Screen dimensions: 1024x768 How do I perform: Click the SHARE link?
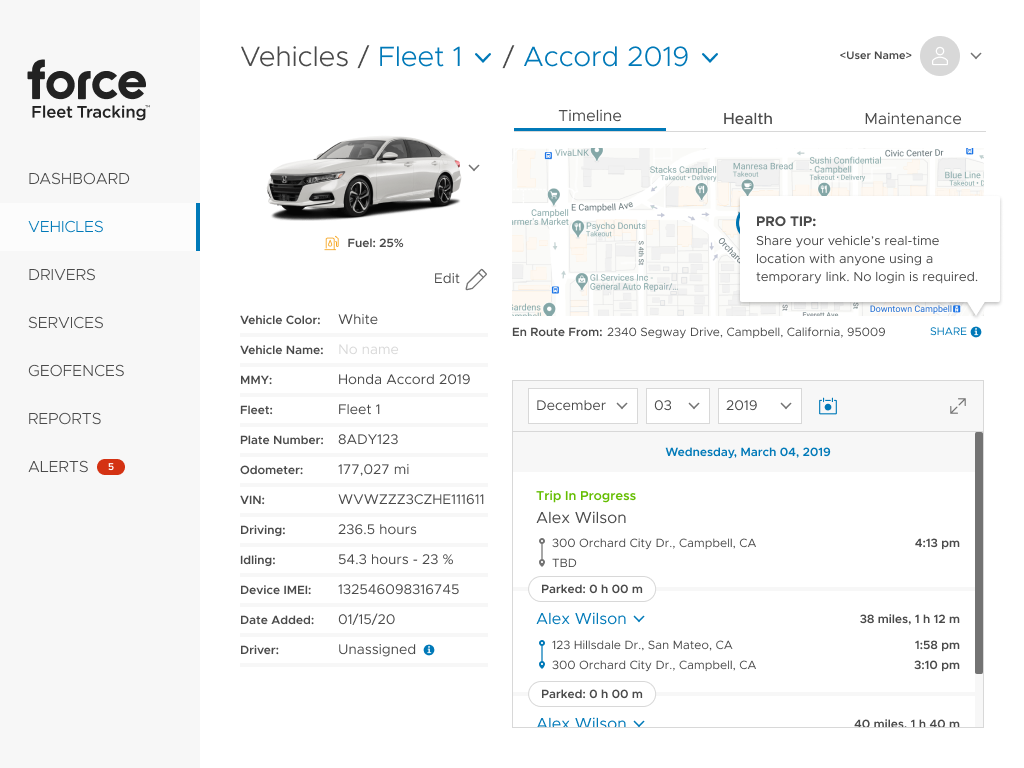click(948, 331)
